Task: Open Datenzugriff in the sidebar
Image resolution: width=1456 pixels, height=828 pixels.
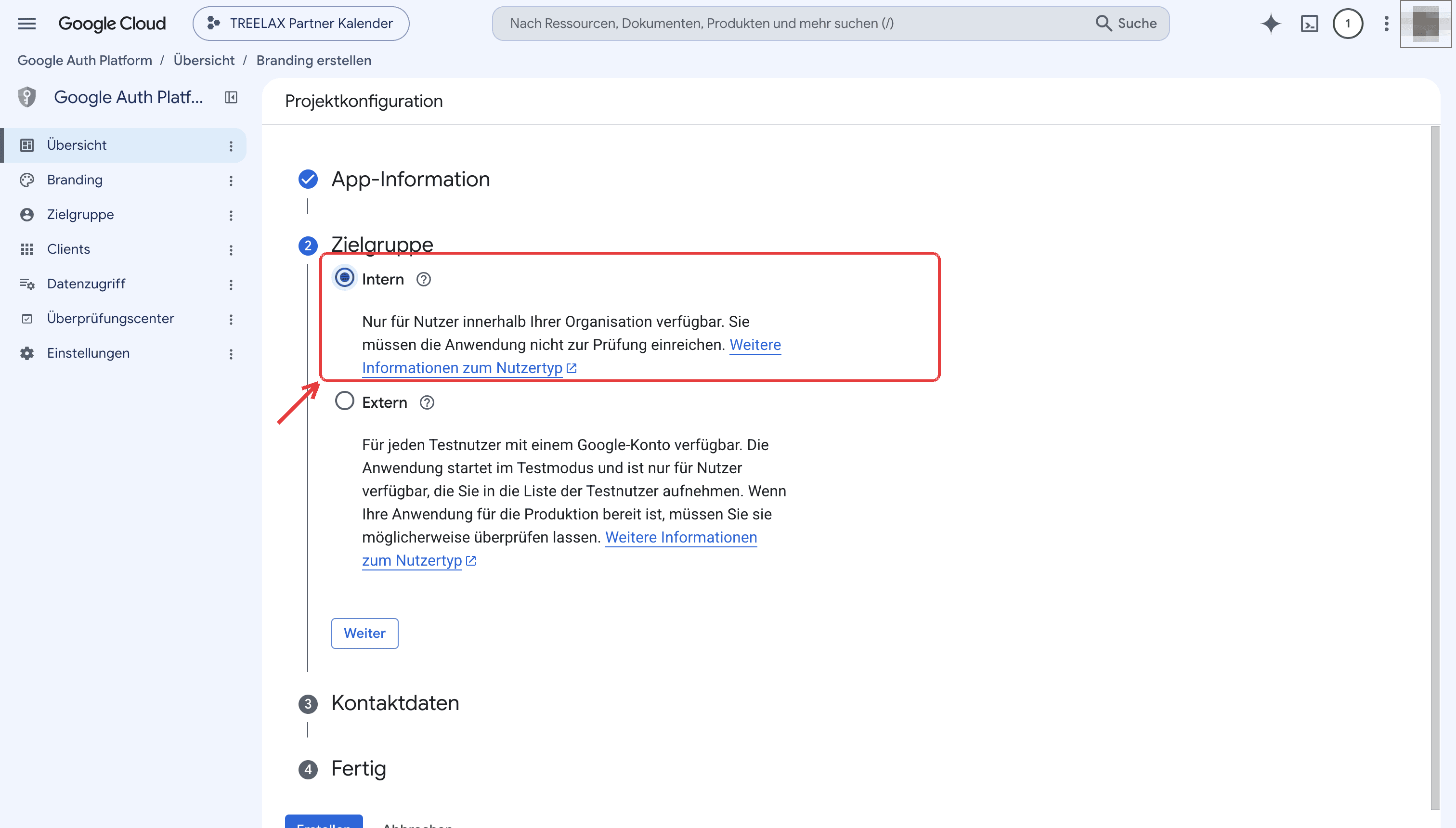Action: 123,285
